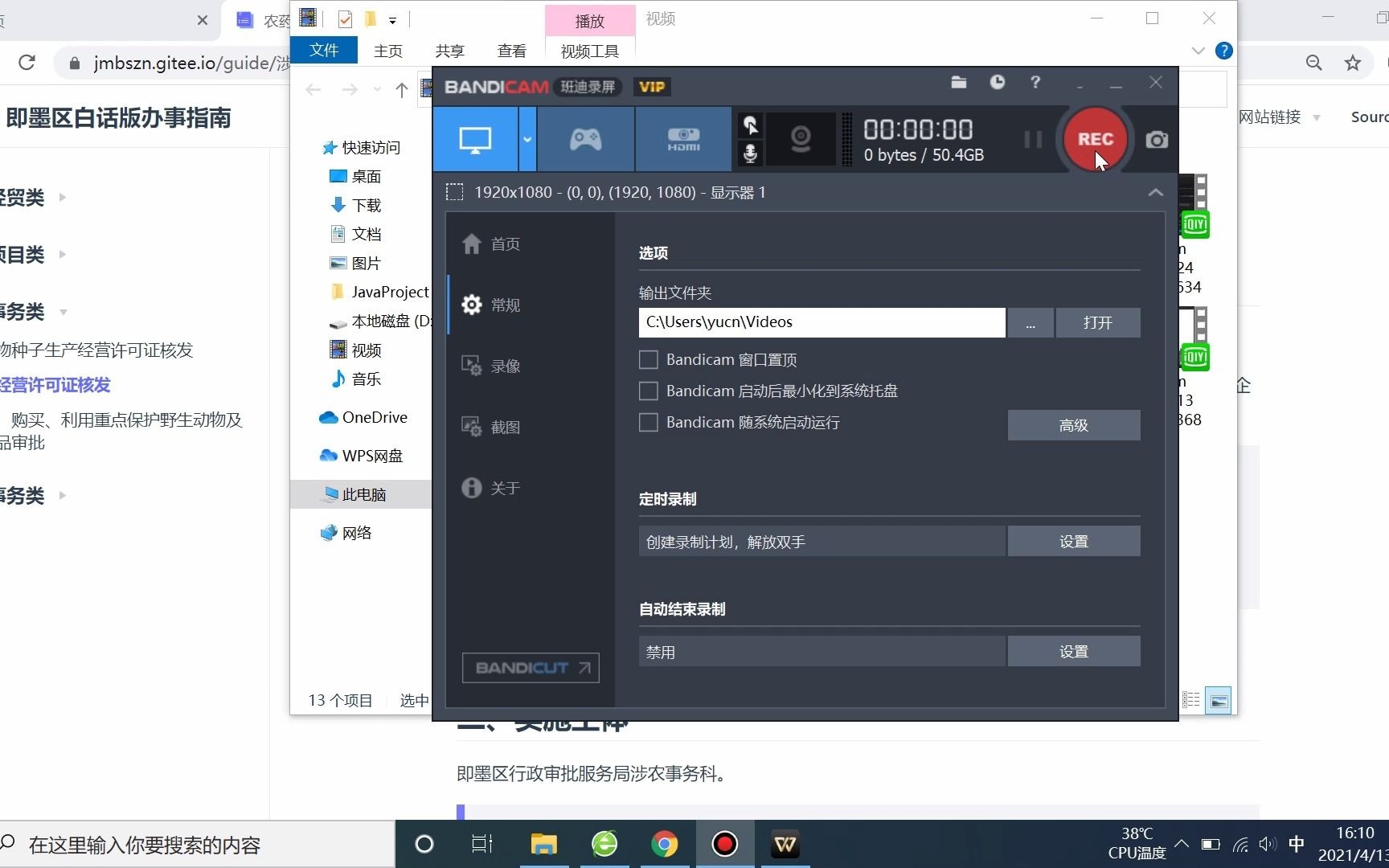Screen dimensions: 1389x868
Task: Take a screenshot with camera icon
Action: tap(1157, 140)
